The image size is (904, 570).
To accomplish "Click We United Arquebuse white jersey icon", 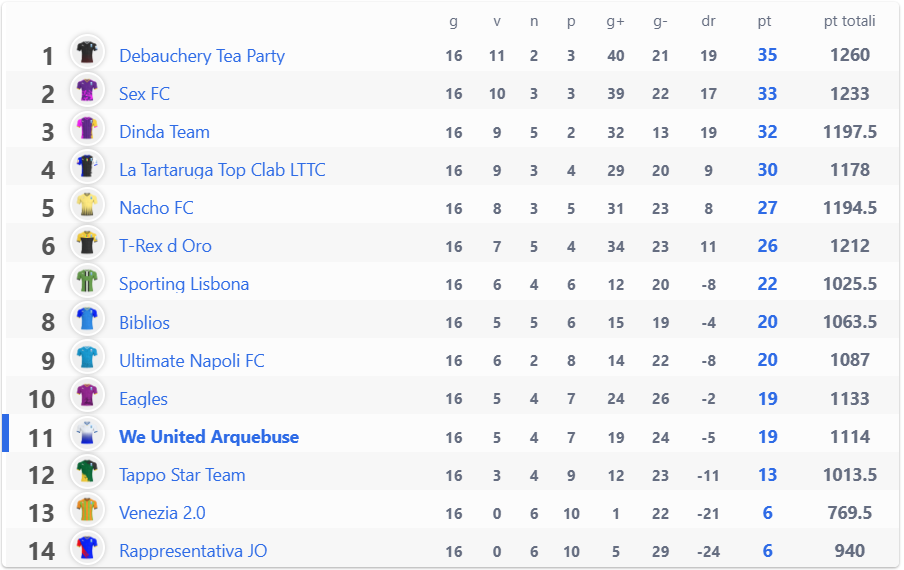I will (x=87, y=433).
